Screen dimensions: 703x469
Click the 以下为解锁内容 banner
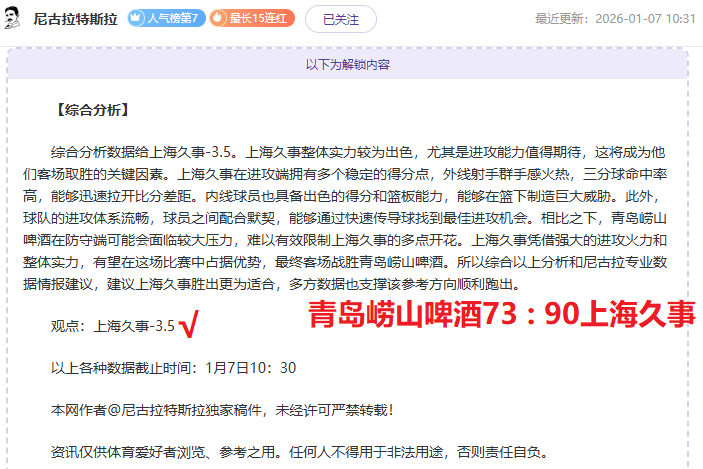click(347, 64)
